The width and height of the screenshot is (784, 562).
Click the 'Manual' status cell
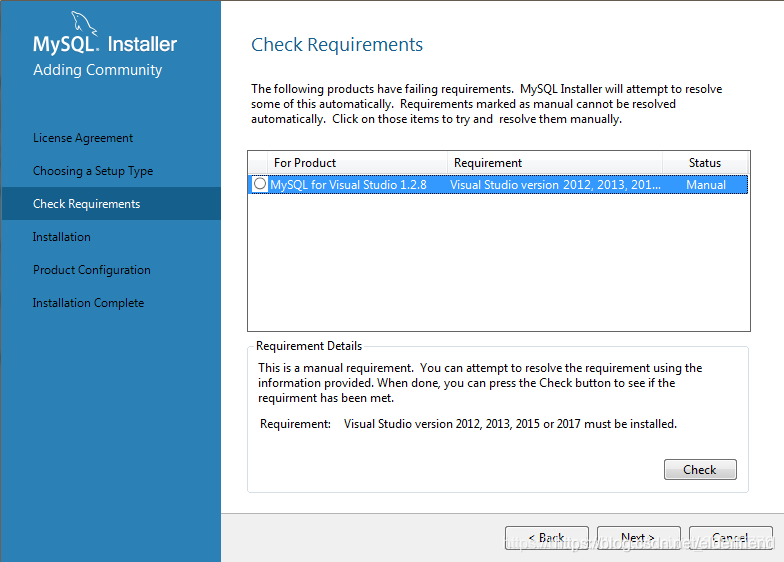[706, 185]
